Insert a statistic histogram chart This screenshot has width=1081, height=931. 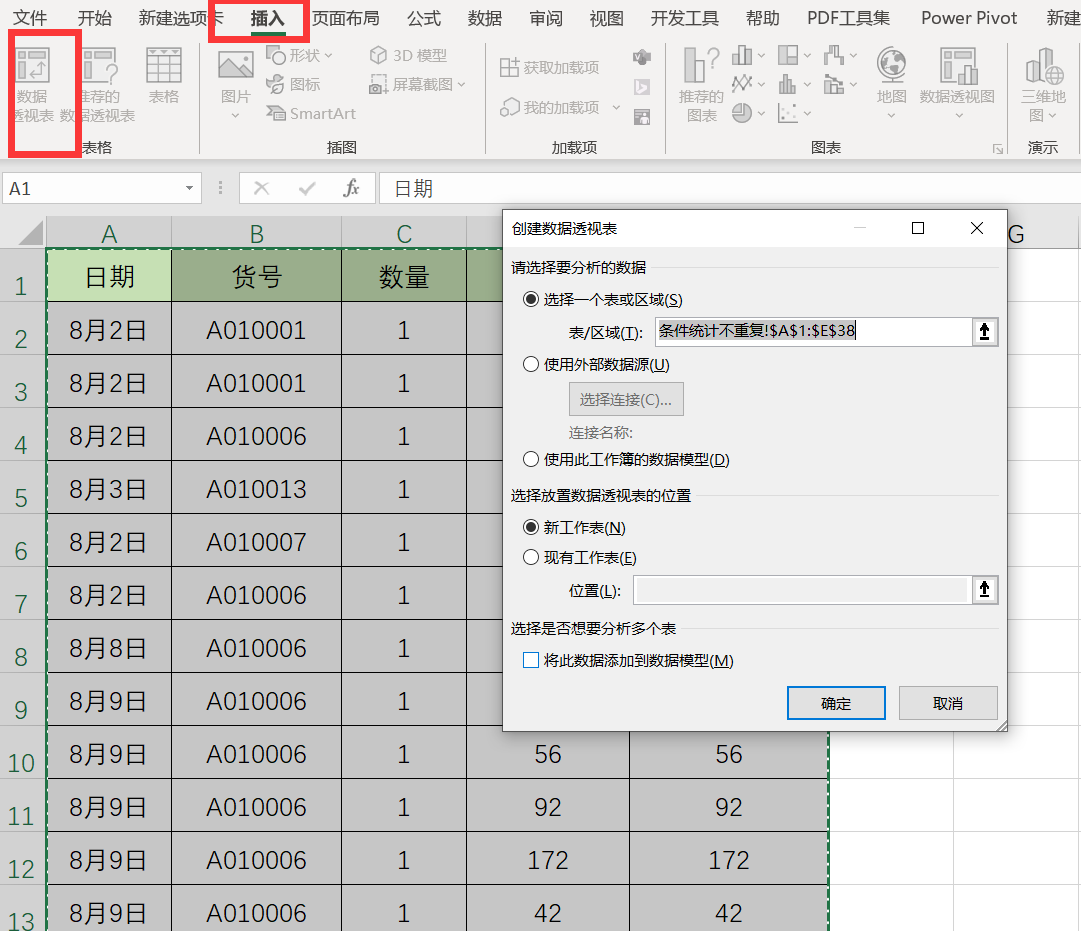pos(788,84)
